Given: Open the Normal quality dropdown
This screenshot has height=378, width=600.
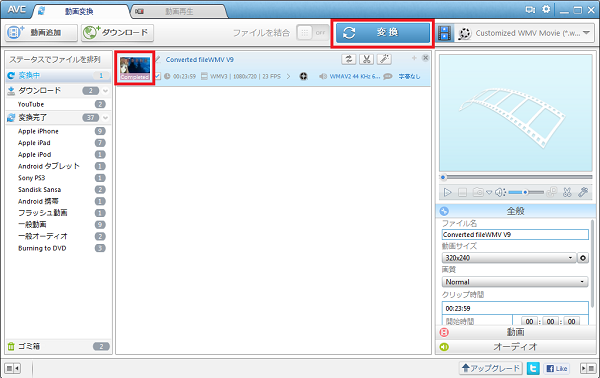Looking at the screenshot, I should 515,282.
